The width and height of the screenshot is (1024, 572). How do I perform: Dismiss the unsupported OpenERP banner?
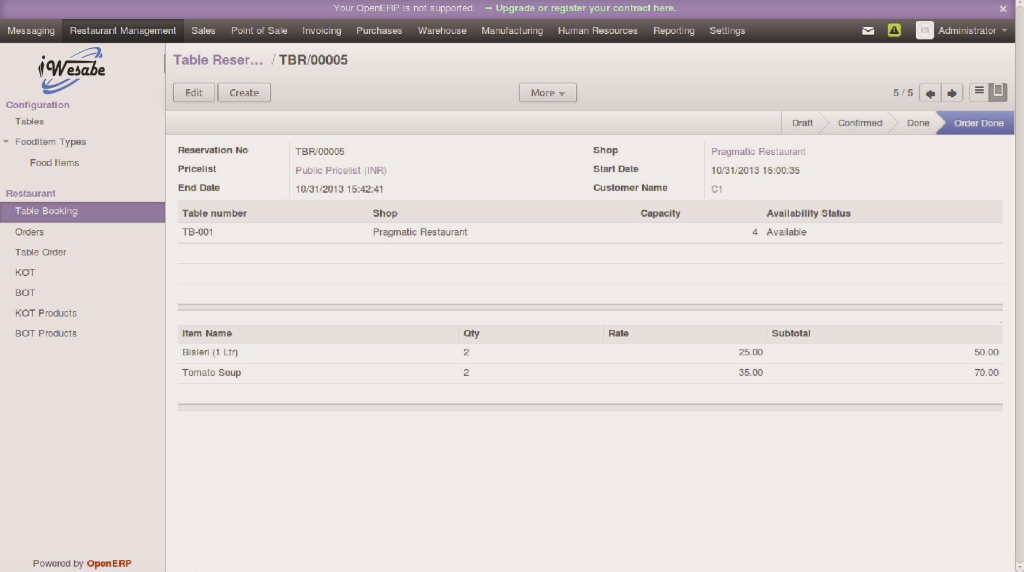click(x=1003, y=8)
